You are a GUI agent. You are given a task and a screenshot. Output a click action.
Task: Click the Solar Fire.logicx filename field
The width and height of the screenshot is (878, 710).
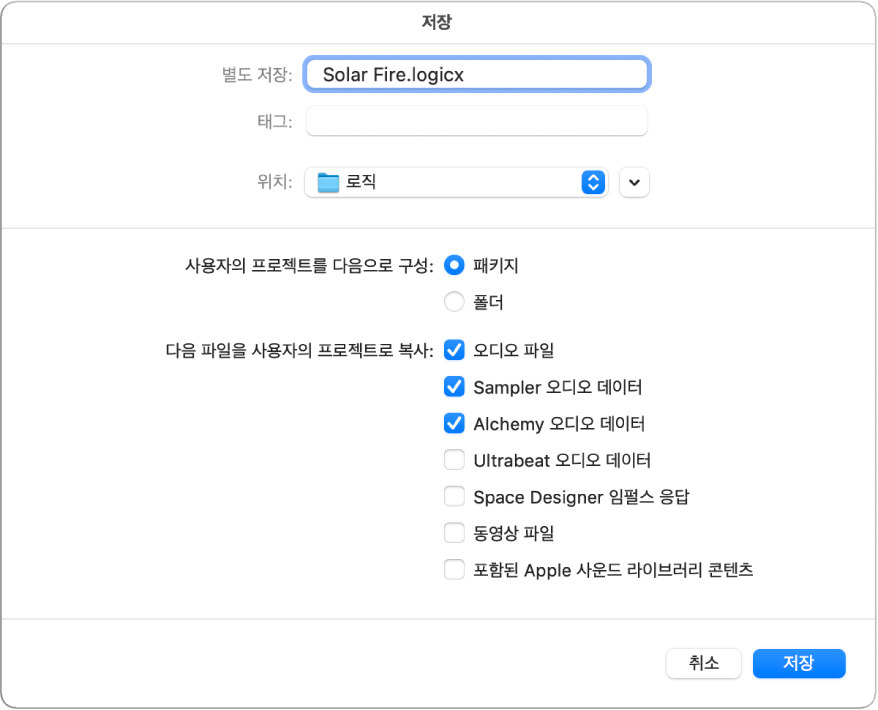(x=478, y=74)
